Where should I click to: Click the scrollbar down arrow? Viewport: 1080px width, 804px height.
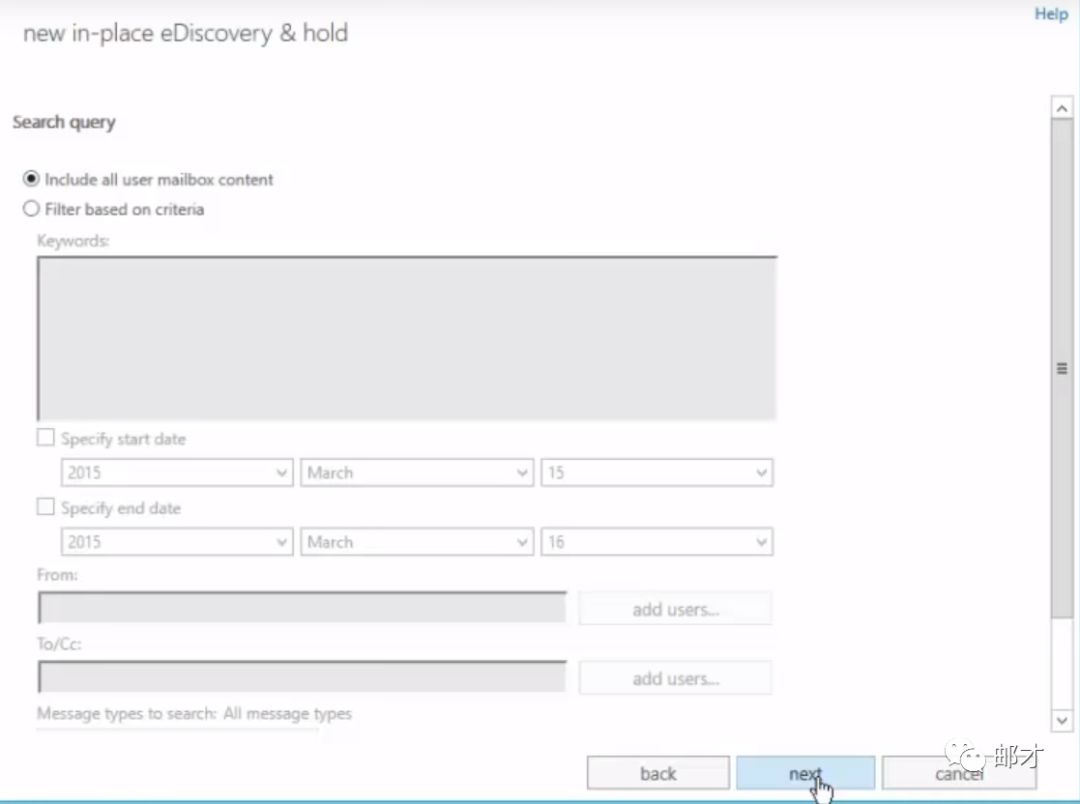(1061, 720)
